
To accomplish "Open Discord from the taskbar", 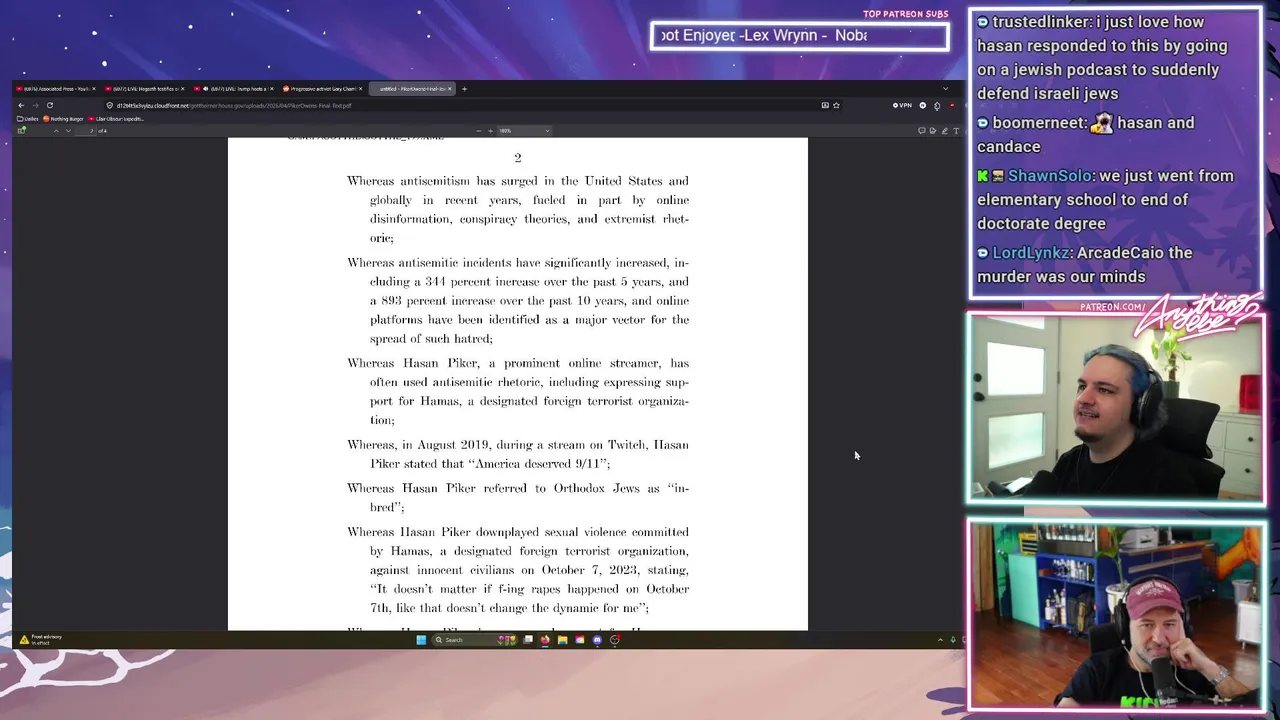I will pos(597,640).
